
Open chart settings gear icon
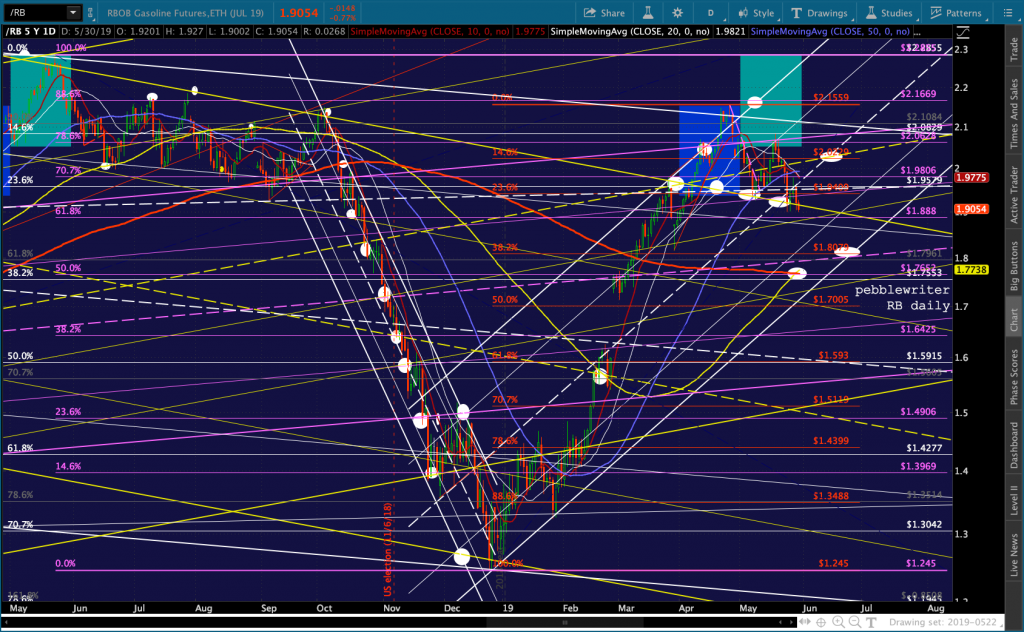677,12
